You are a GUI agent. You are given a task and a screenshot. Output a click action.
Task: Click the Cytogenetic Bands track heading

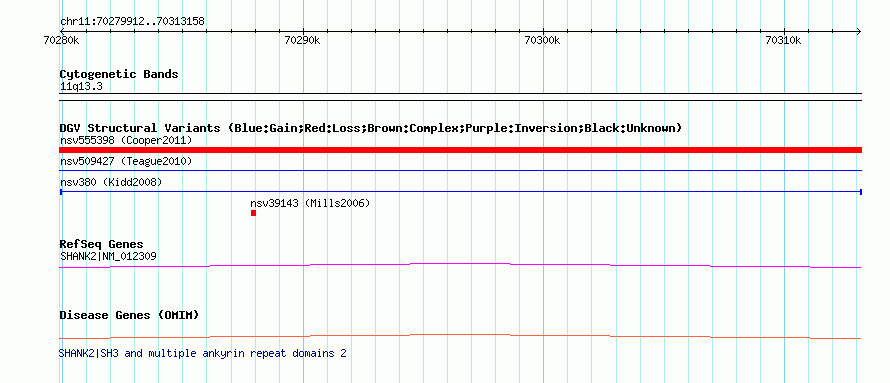119,74
